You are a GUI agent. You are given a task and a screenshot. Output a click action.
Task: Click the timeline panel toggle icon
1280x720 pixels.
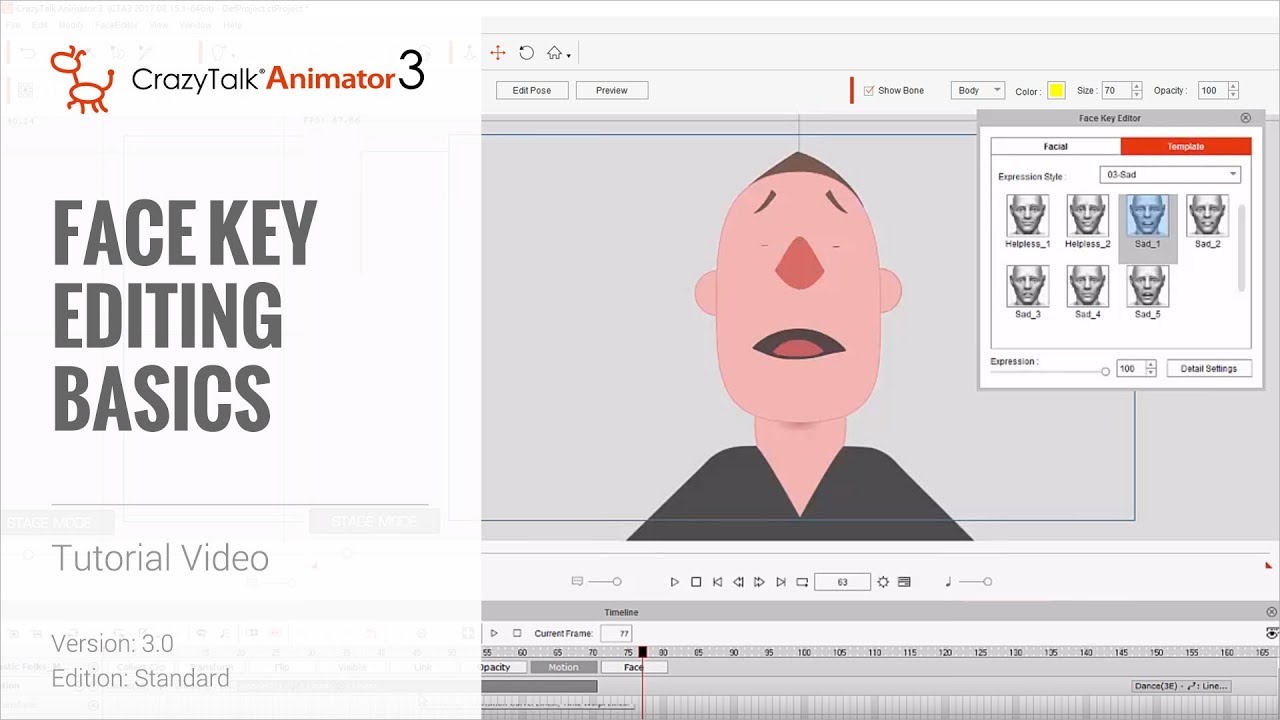click(904, 582)
